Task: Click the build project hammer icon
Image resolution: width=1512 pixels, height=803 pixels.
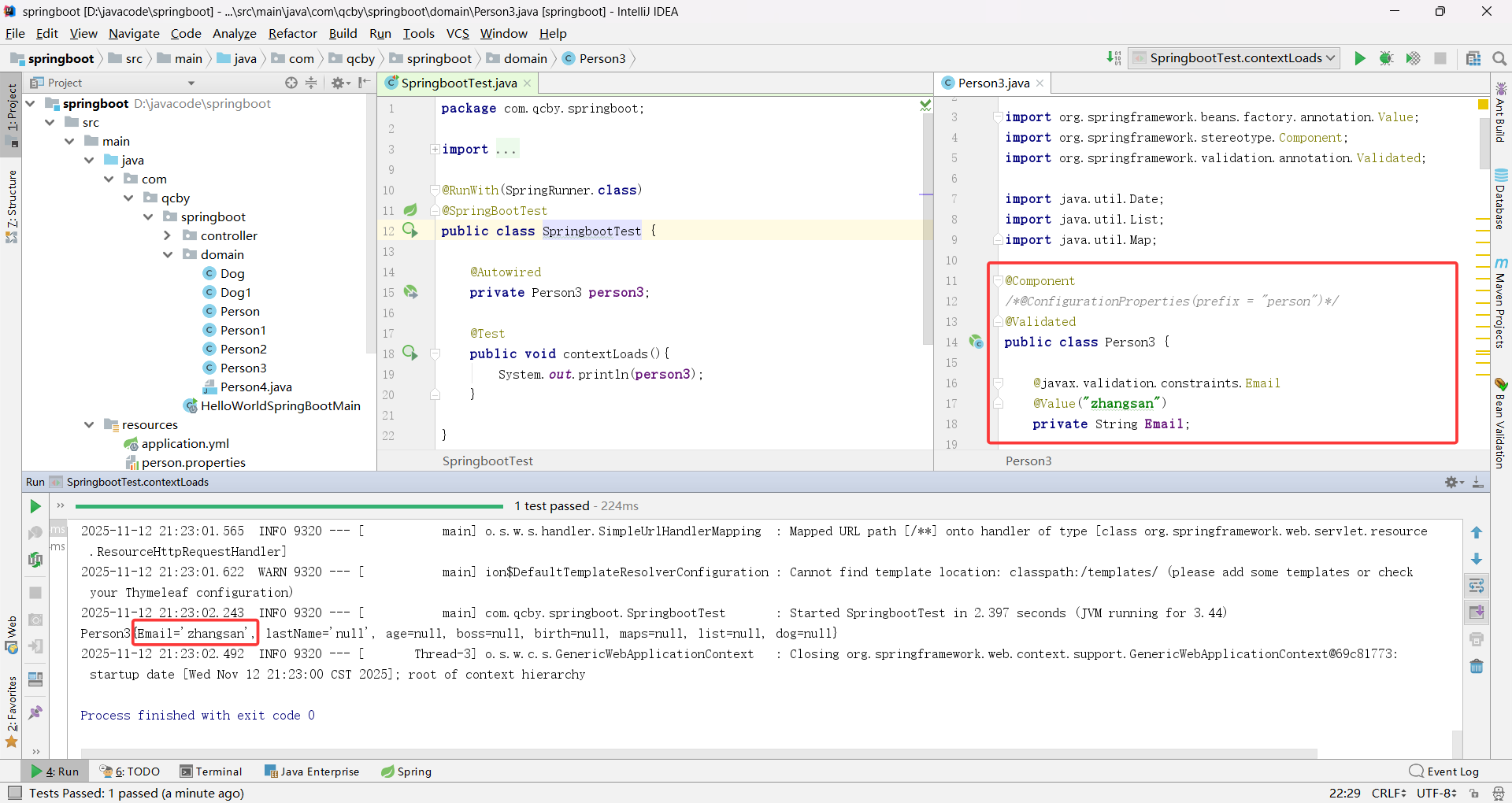Action: 1114,58
